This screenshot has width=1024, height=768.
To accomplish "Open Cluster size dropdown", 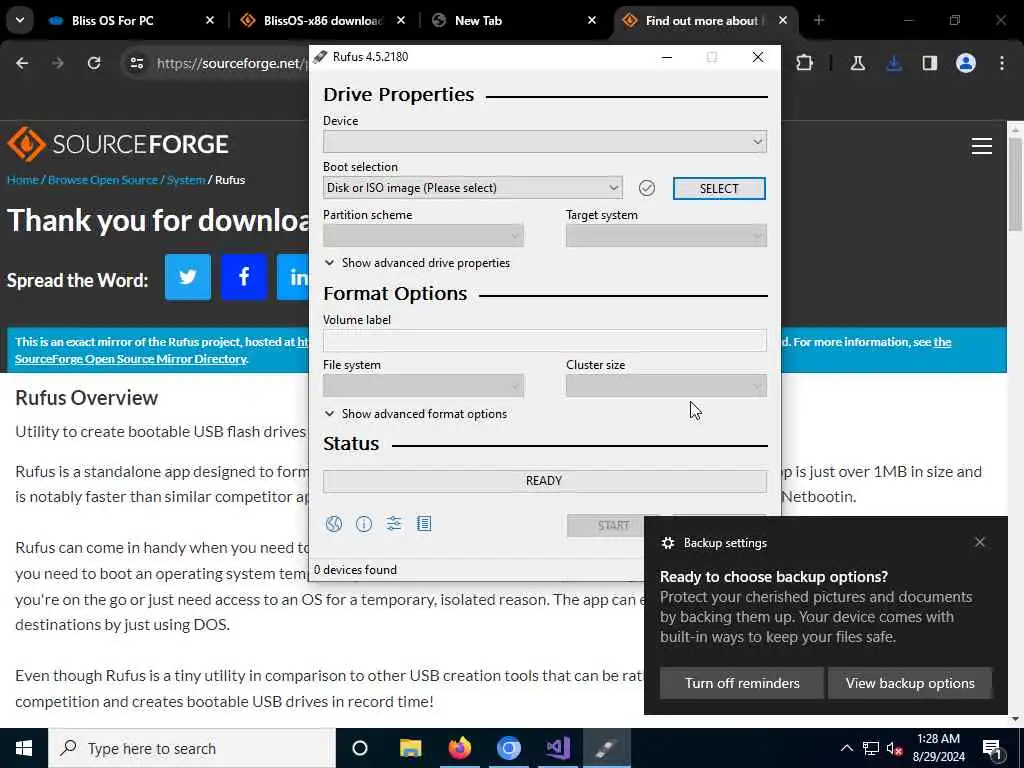I will pyautogui.click(x=666, y=386).
